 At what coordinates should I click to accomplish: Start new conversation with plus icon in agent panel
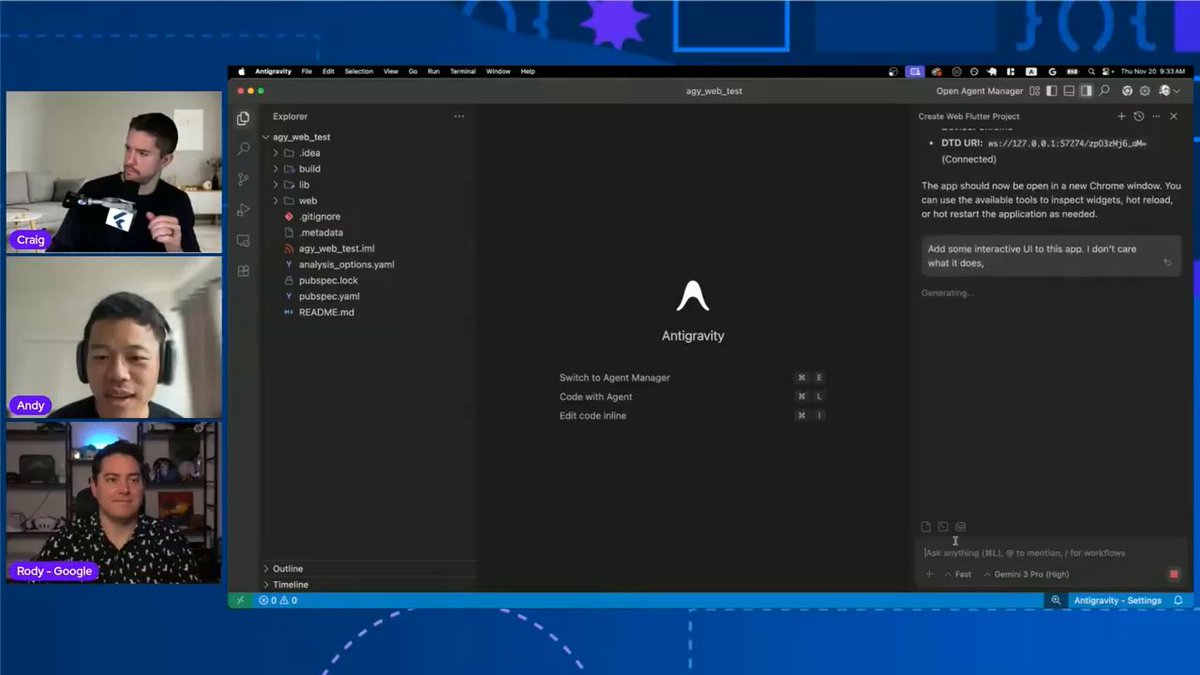[x=1121, y=116]
